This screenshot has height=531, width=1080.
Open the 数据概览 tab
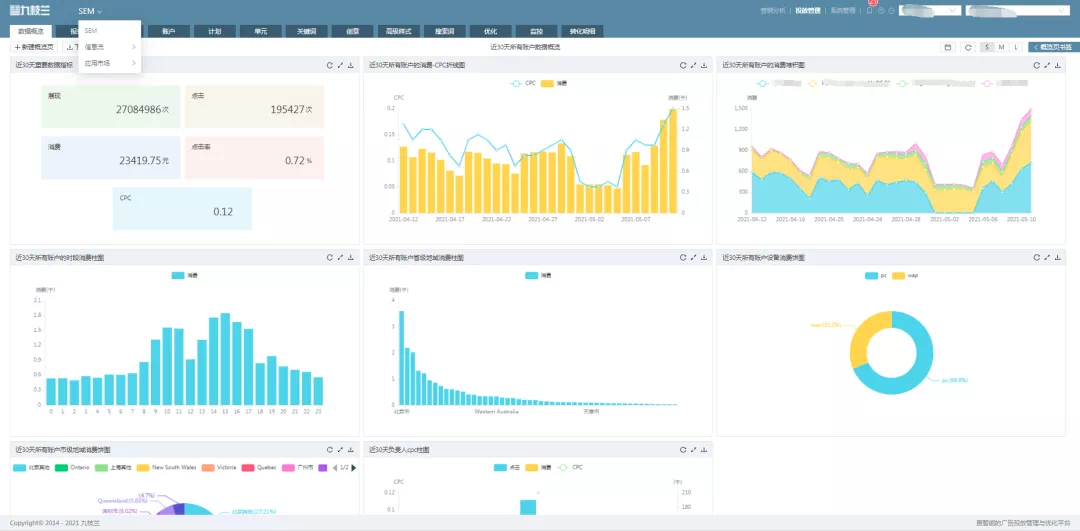[30, 31]
